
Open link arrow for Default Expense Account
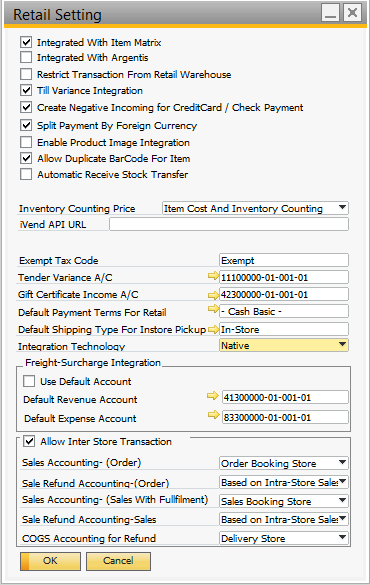213,414
